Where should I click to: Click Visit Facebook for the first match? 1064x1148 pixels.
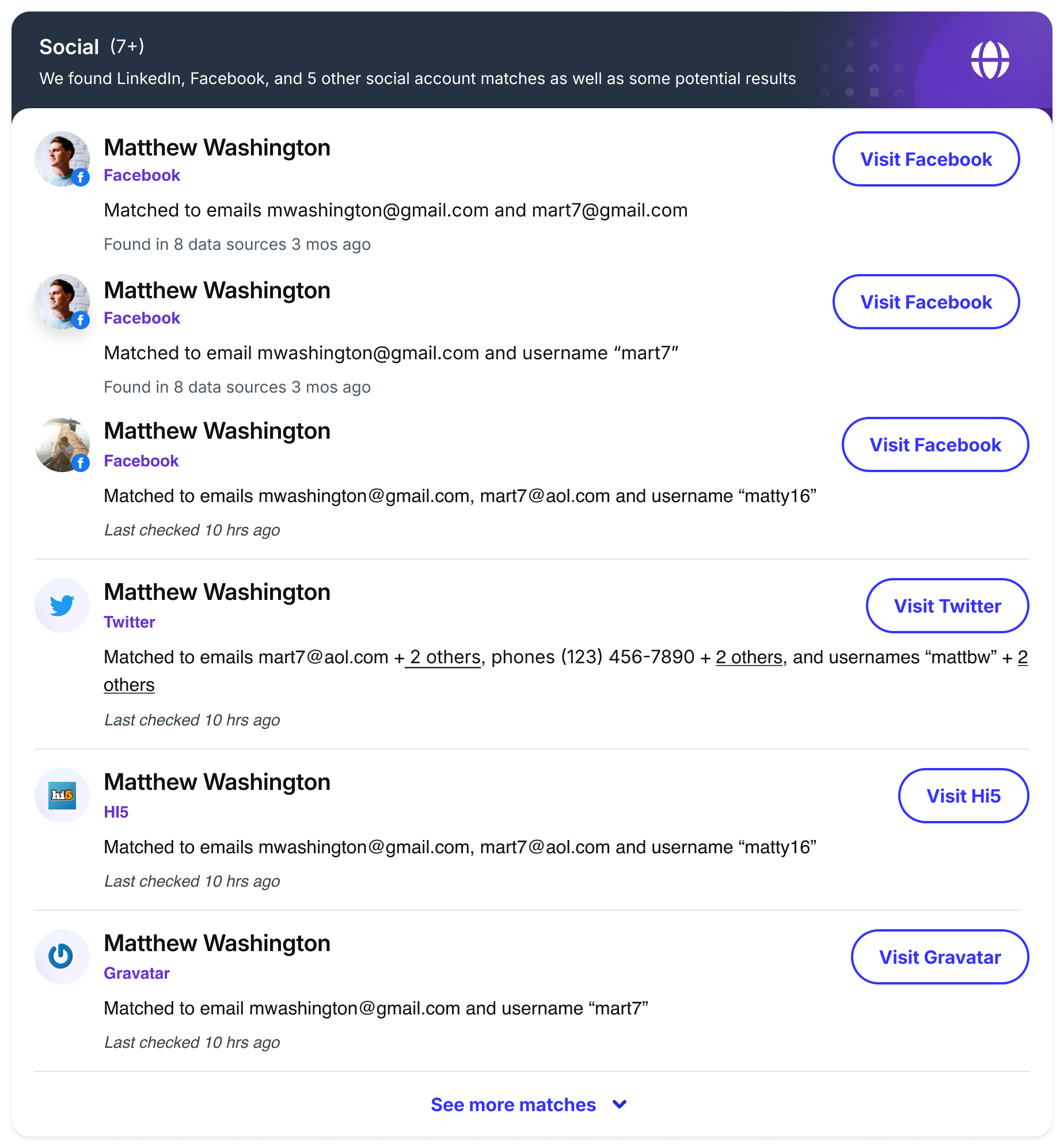pyautogui.click(x=926, y=159)
